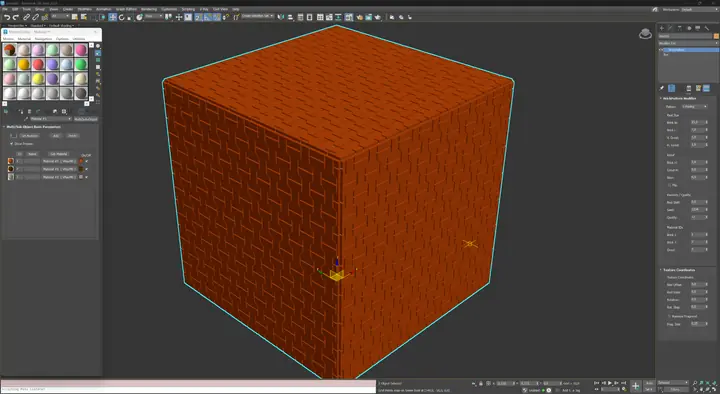720x394 pixels.
Task: Open the File menu
Action: pos(5,9)
